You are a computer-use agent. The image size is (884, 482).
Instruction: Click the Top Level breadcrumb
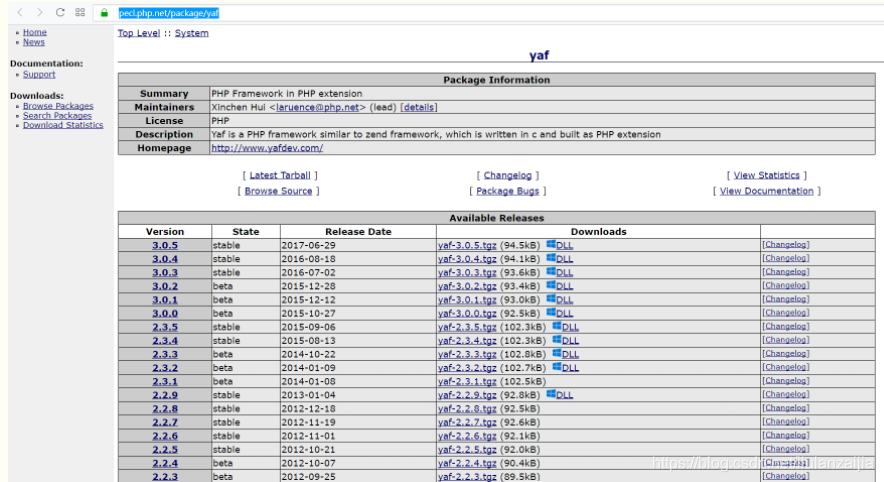coord(139,33)
